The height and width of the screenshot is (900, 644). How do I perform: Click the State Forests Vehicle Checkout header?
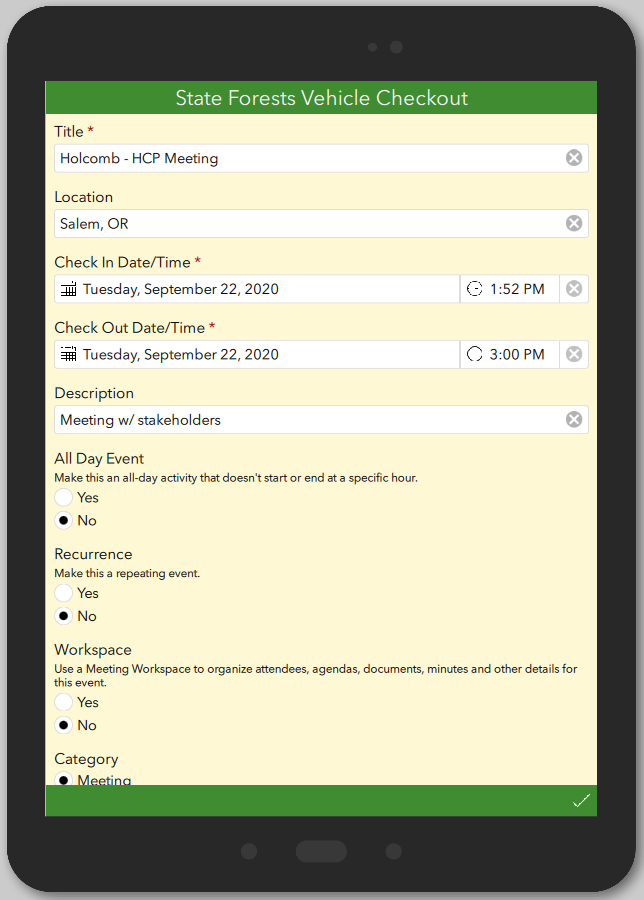pyautogui.click(x=321, y=98)
